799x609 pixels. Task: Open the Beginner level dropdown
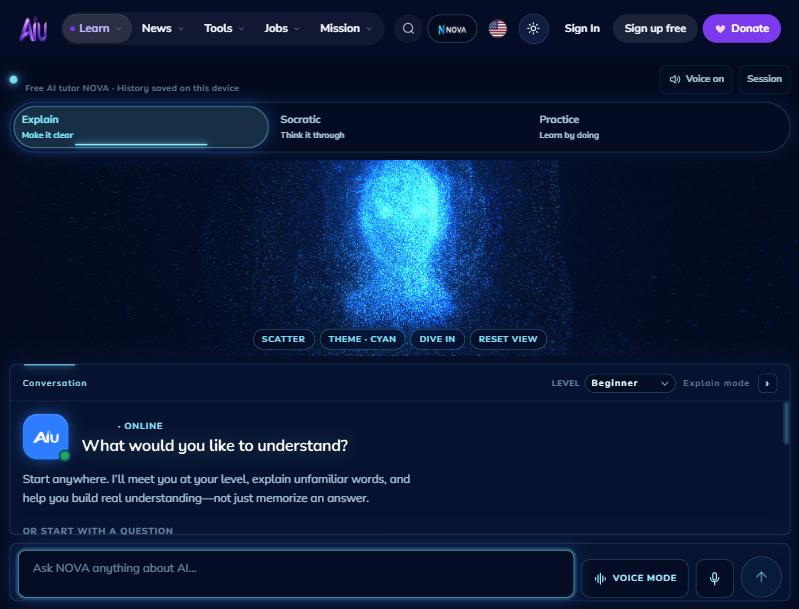point(630,383)
